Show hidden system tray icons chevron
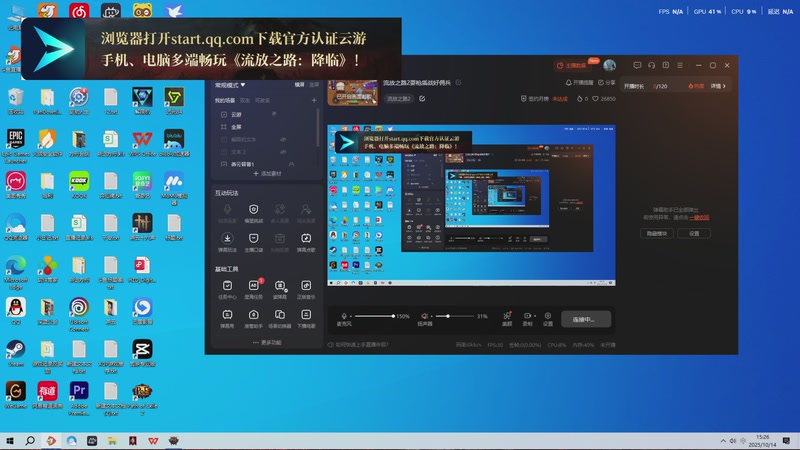This screenshot has width=800, height=450. (x=723, y=441)
